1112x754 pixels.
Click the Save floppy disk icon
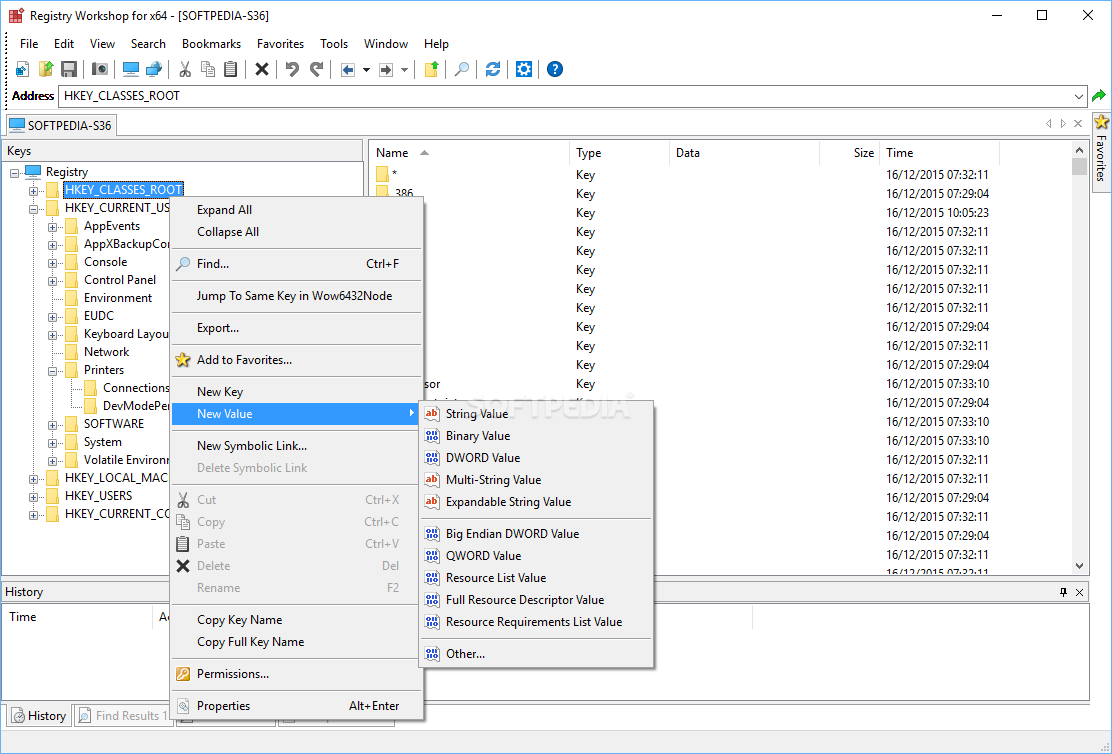tap(69, 69)
